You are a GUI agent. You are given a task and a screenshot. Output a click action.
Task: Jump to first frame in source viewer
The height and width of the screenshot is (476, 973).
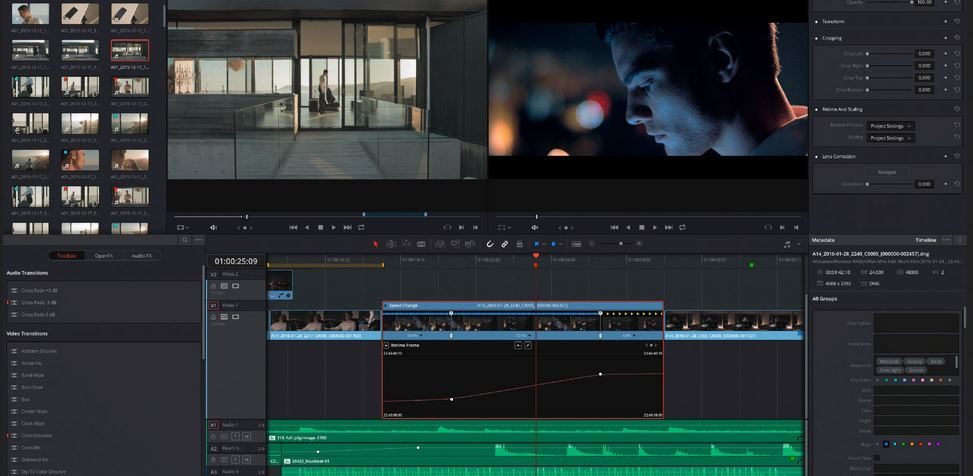click(293, 228)
